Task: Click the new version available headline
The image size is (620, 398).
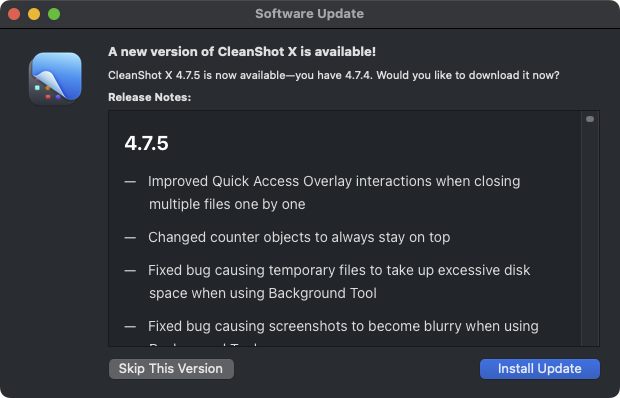Action: click(242, 52)
